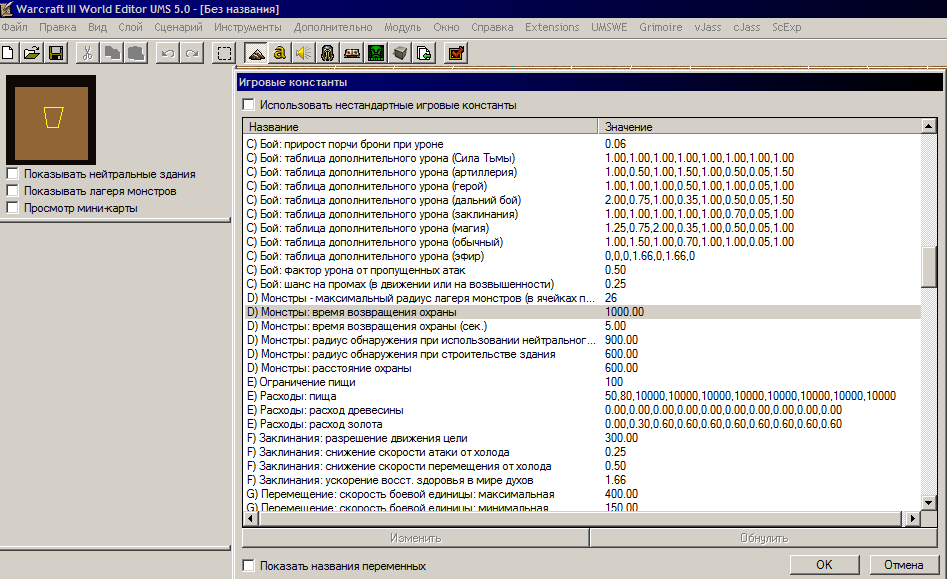The image size is (947, 579).
Task: Launch Test Map with the red checkmark icon
Action: [455, 53]
